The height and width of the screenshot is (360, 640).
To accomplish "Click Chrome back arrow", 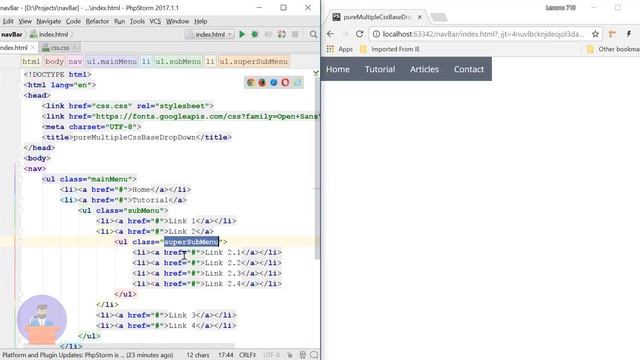I will point(330,34).
